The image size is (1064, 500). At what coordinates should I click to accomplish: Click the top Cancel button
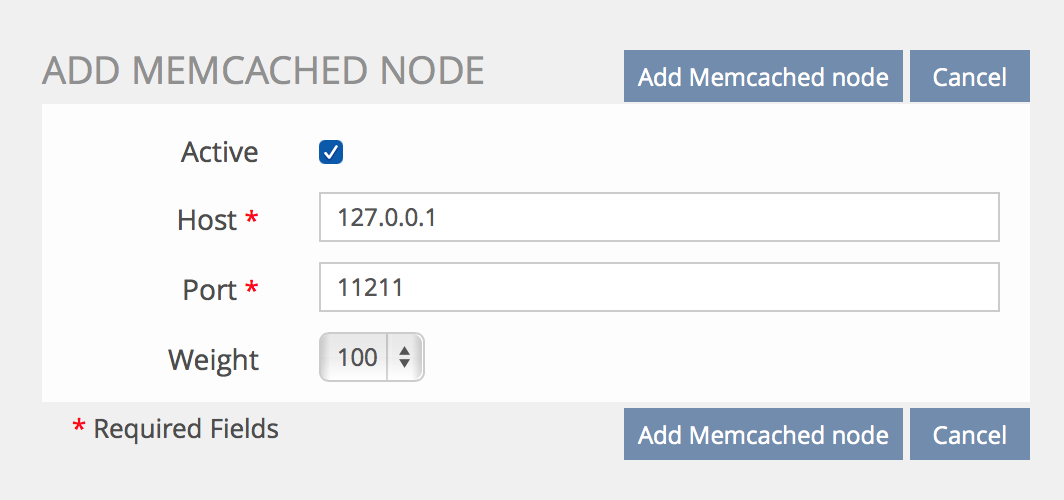coord(969,77)
